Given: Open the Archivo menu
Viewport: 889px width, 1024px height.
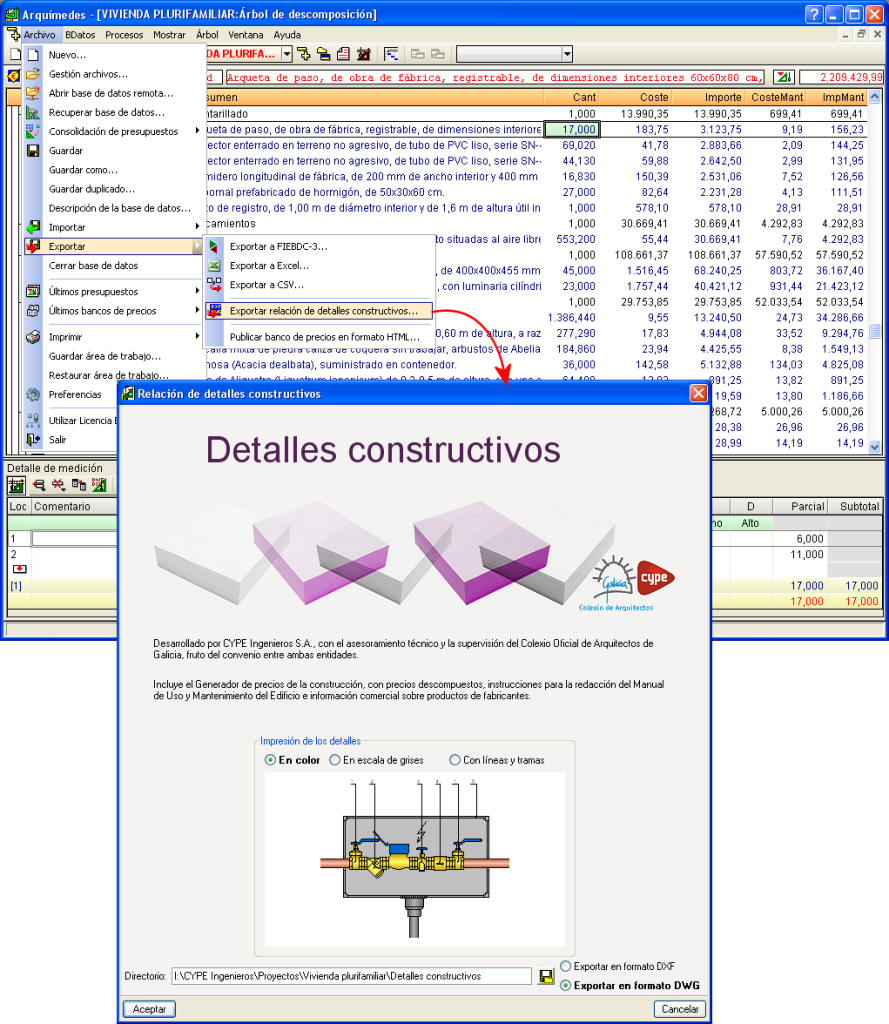Looking at the screenshot, I should [x=39, y=35].
